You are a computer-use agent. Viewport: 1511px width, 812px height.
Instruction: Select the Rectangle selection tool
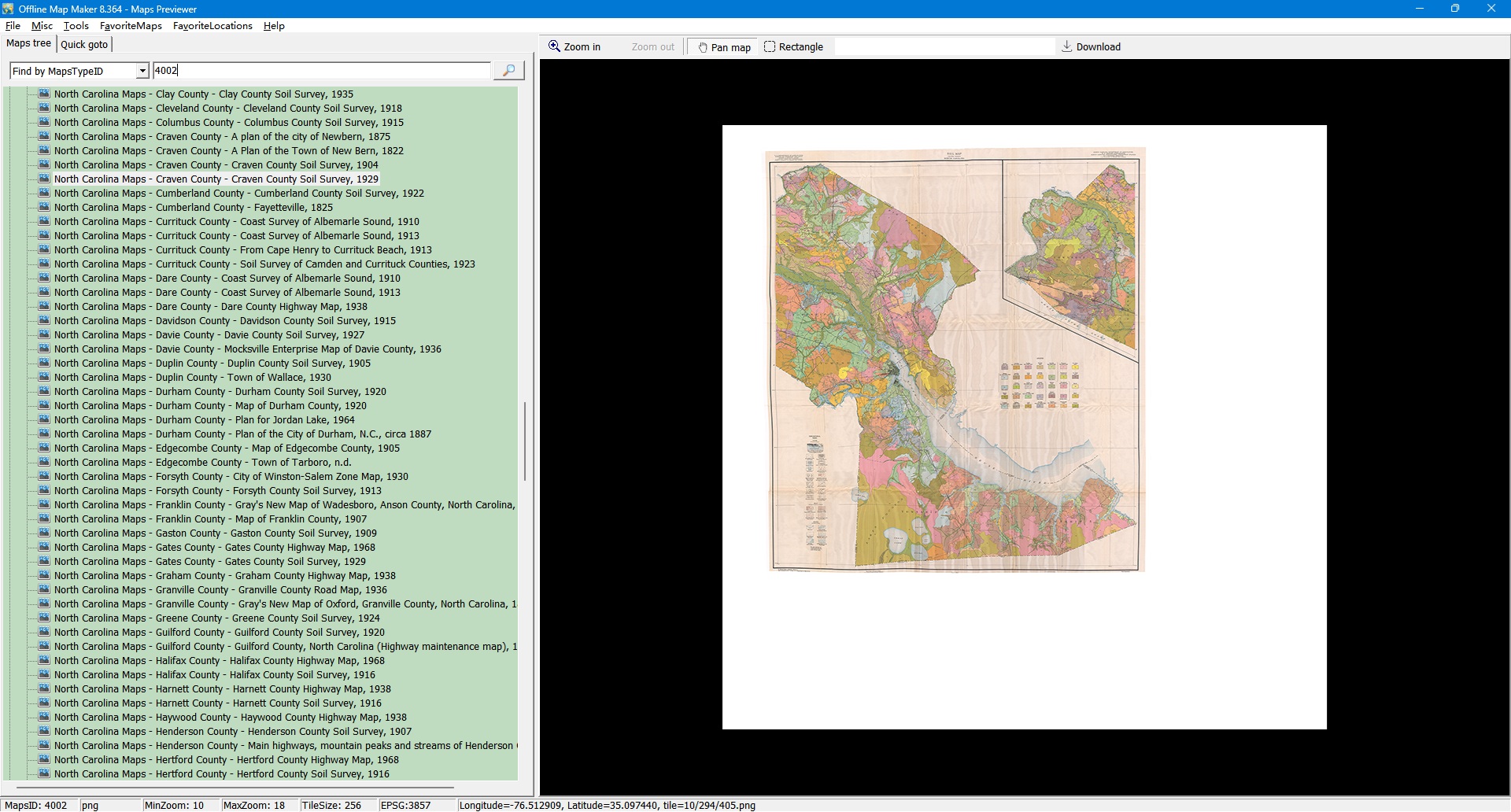(793, 47)
